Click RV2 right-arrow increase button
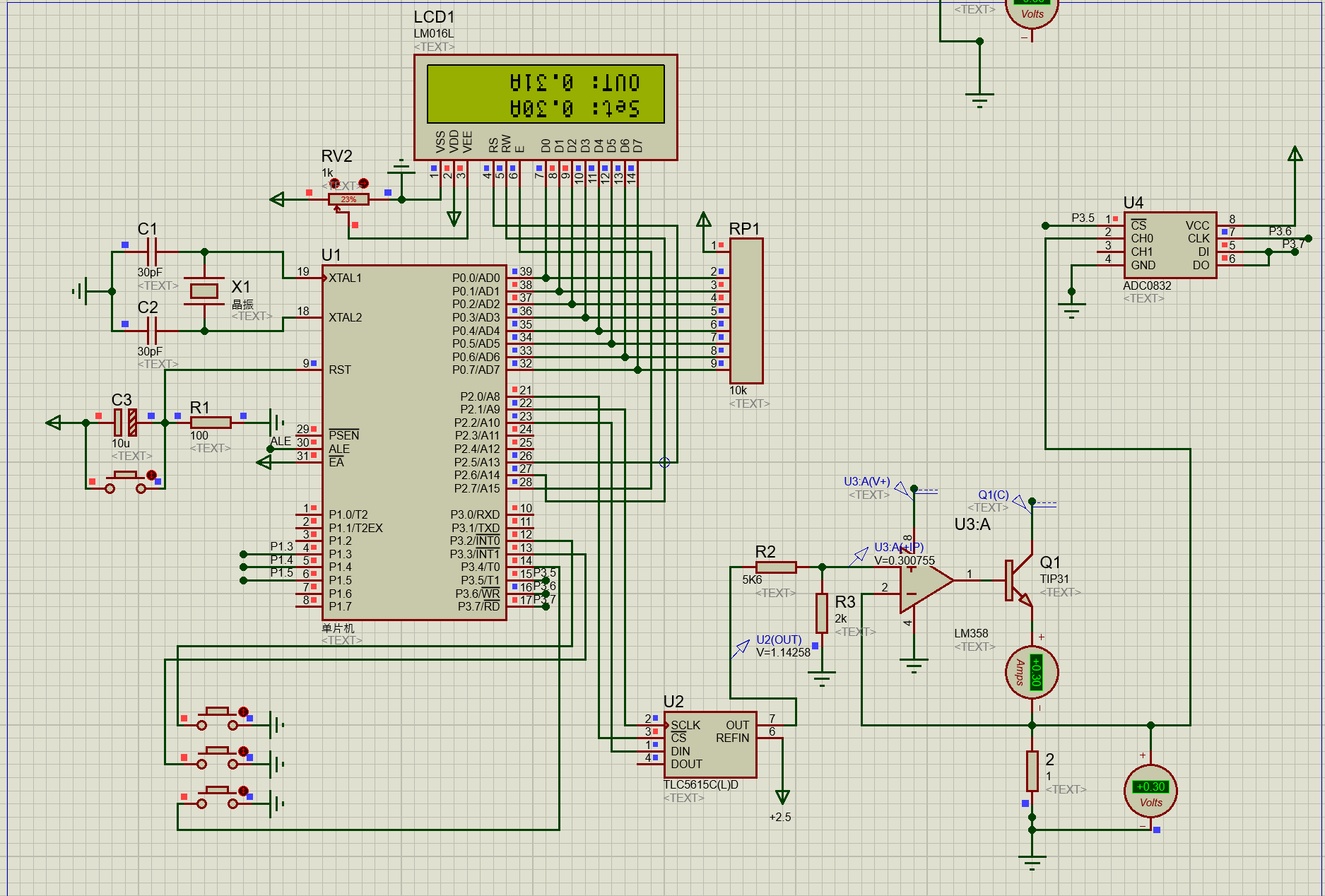This screenshot has height=896, width=1325. point(363,183)
